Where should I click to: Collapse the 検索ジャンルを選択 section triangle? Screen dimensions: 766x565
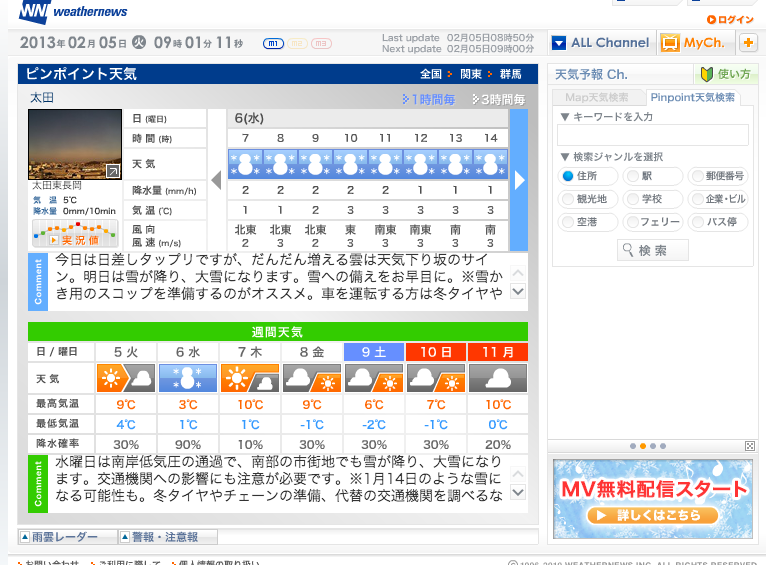565,157
